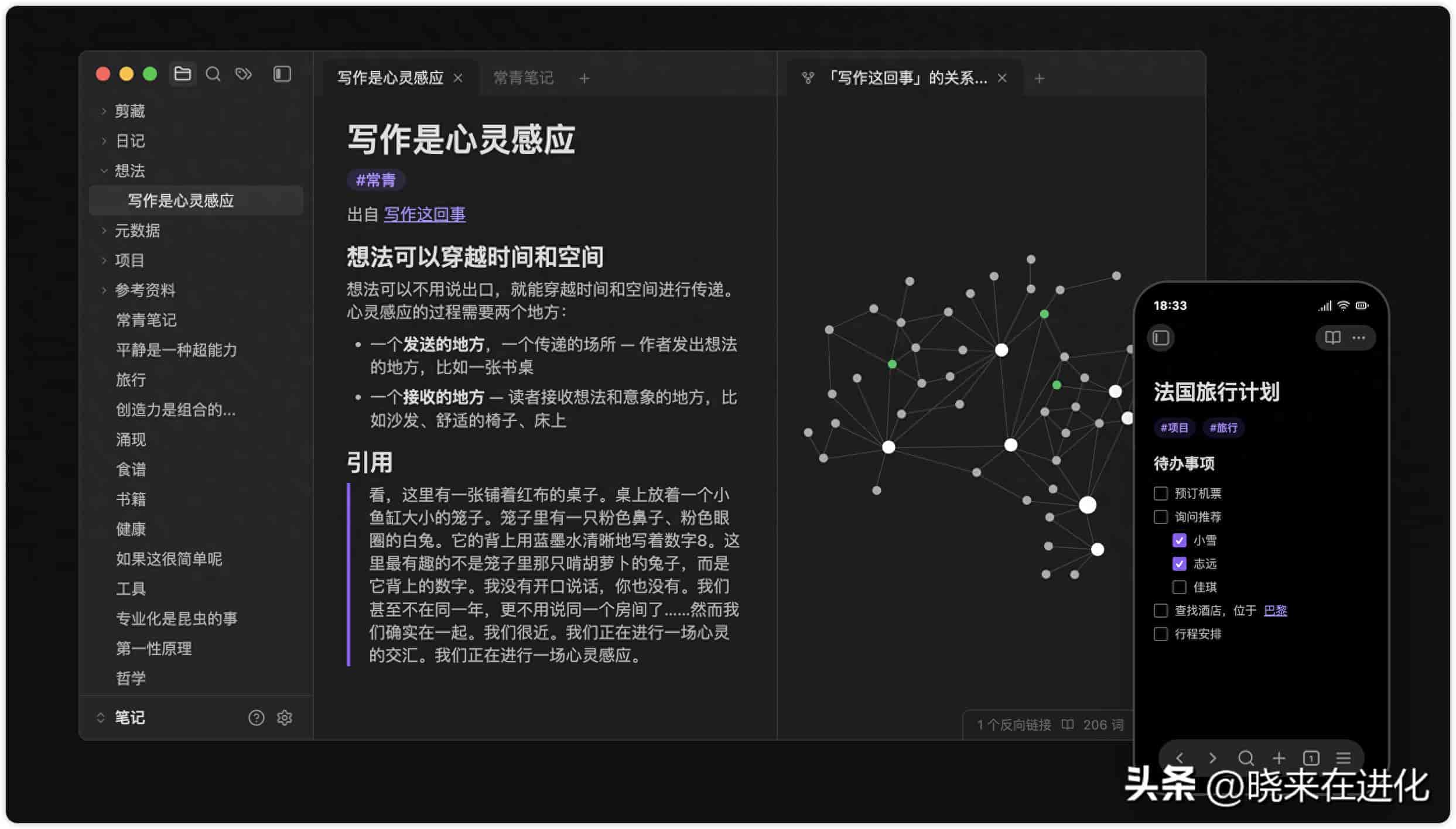Viewport: 1456px width, 829px height.
Task: Click 1 个反向链接 in status bar
Action: [1013, 725]
